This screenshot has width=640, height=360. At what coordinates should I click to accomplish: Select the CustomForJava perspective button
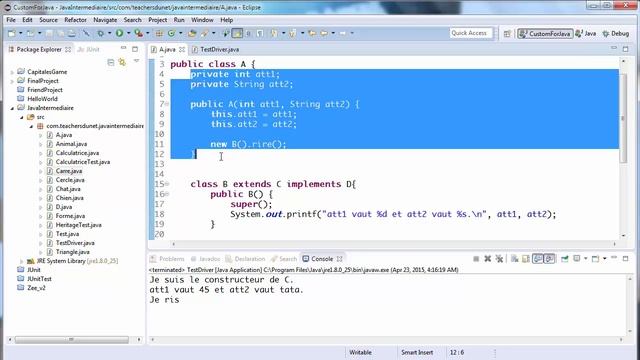click(545, 33)
